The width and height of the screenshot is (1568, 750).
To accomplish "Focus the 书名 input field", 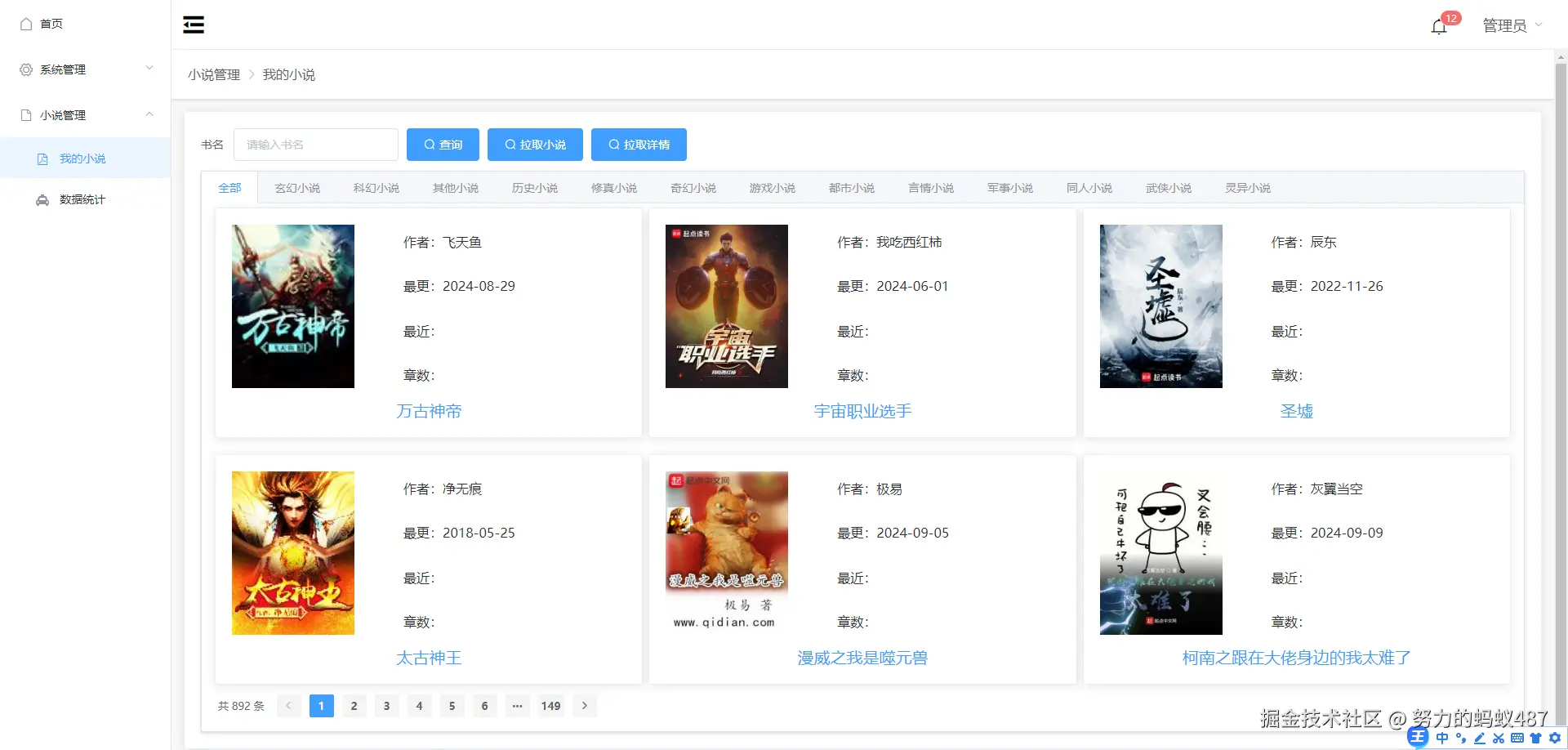I will click(316, 145).
